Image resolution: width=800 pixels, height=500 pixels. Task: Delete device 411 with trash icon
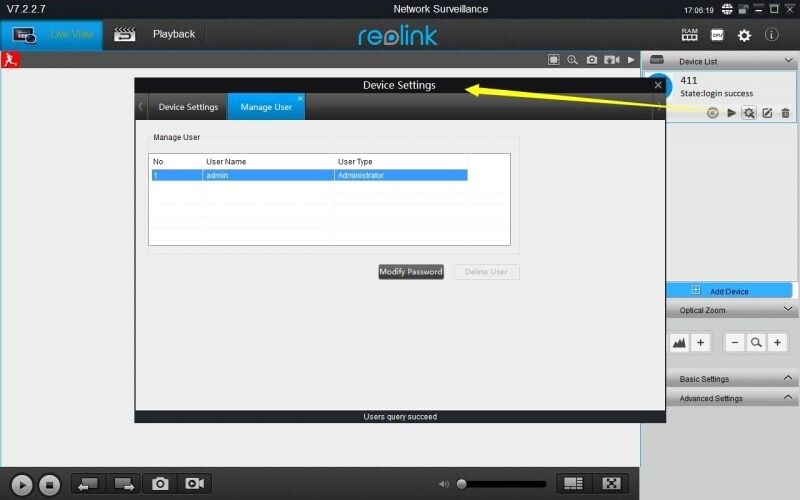click(785, 113)
